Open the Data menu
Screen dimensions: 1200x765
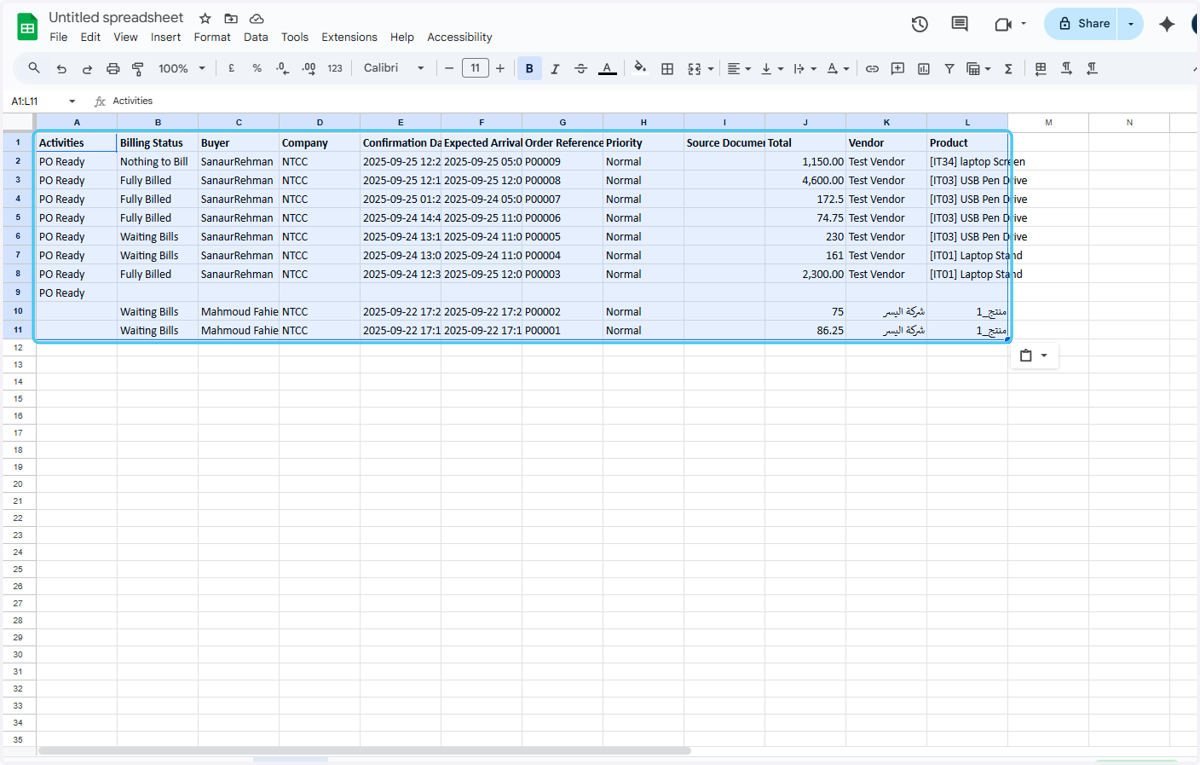pyautogui.click(x=256, y=37)
